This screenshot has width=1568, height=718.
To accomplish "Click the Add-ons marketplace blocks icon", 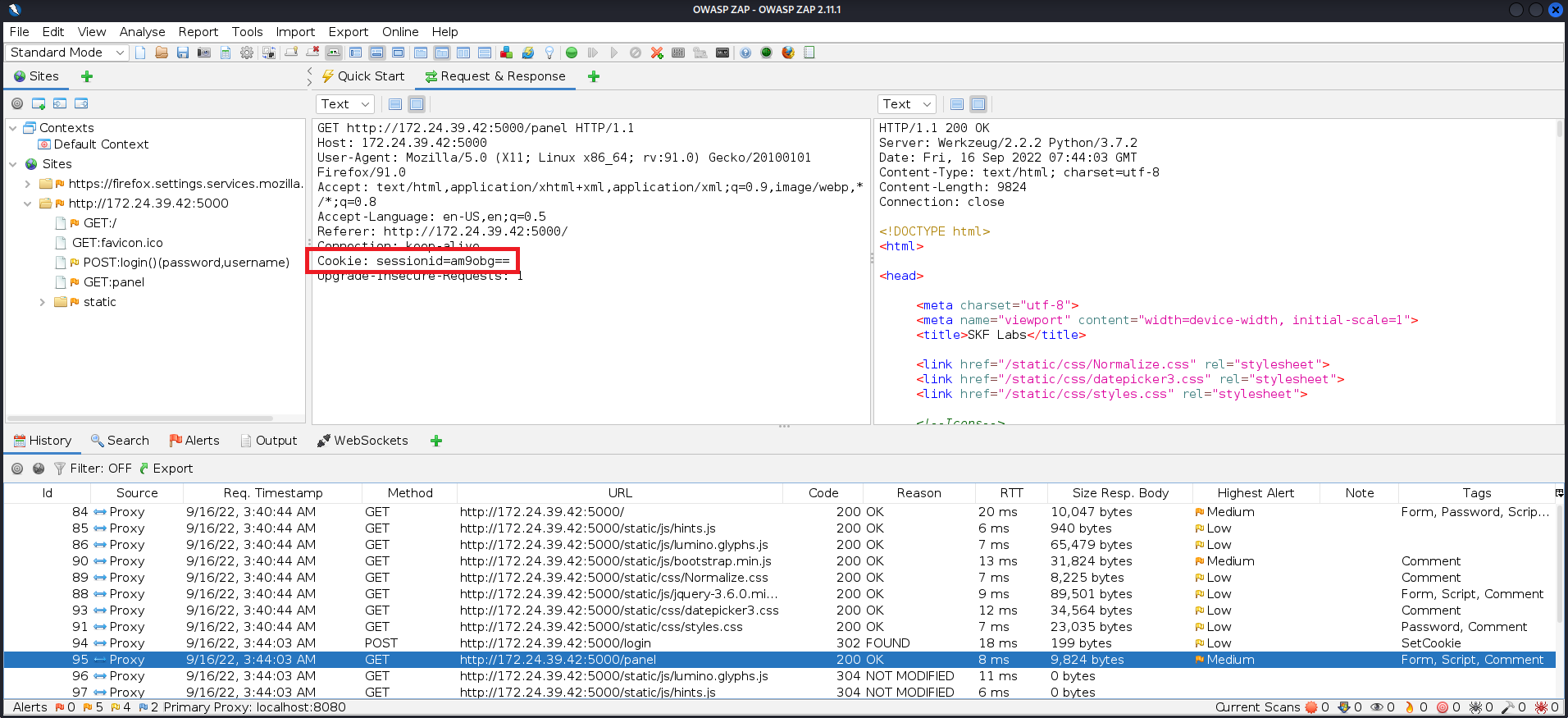I will (x=506, y=53).
